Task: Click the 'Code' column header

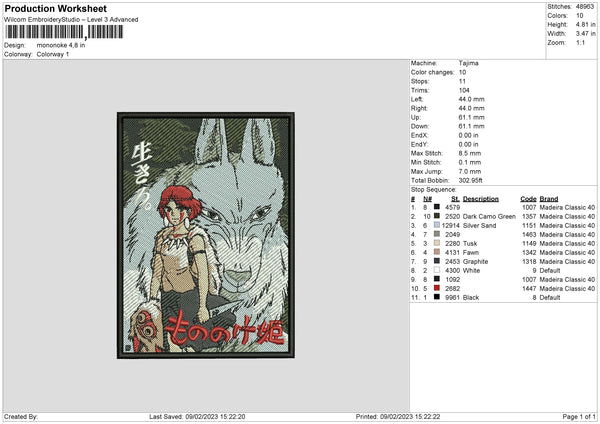Action: (x=528, y=199)
